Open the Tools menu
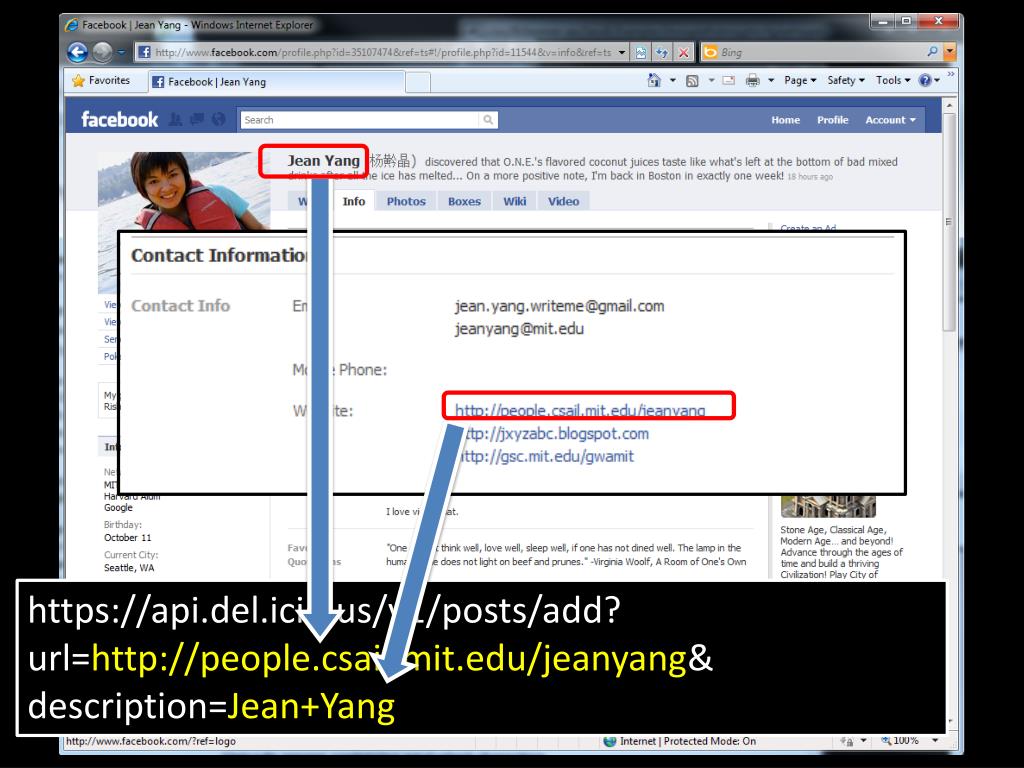Viewport: 1024px width, 768px height. pyautogui.click(x=893, y=80)
